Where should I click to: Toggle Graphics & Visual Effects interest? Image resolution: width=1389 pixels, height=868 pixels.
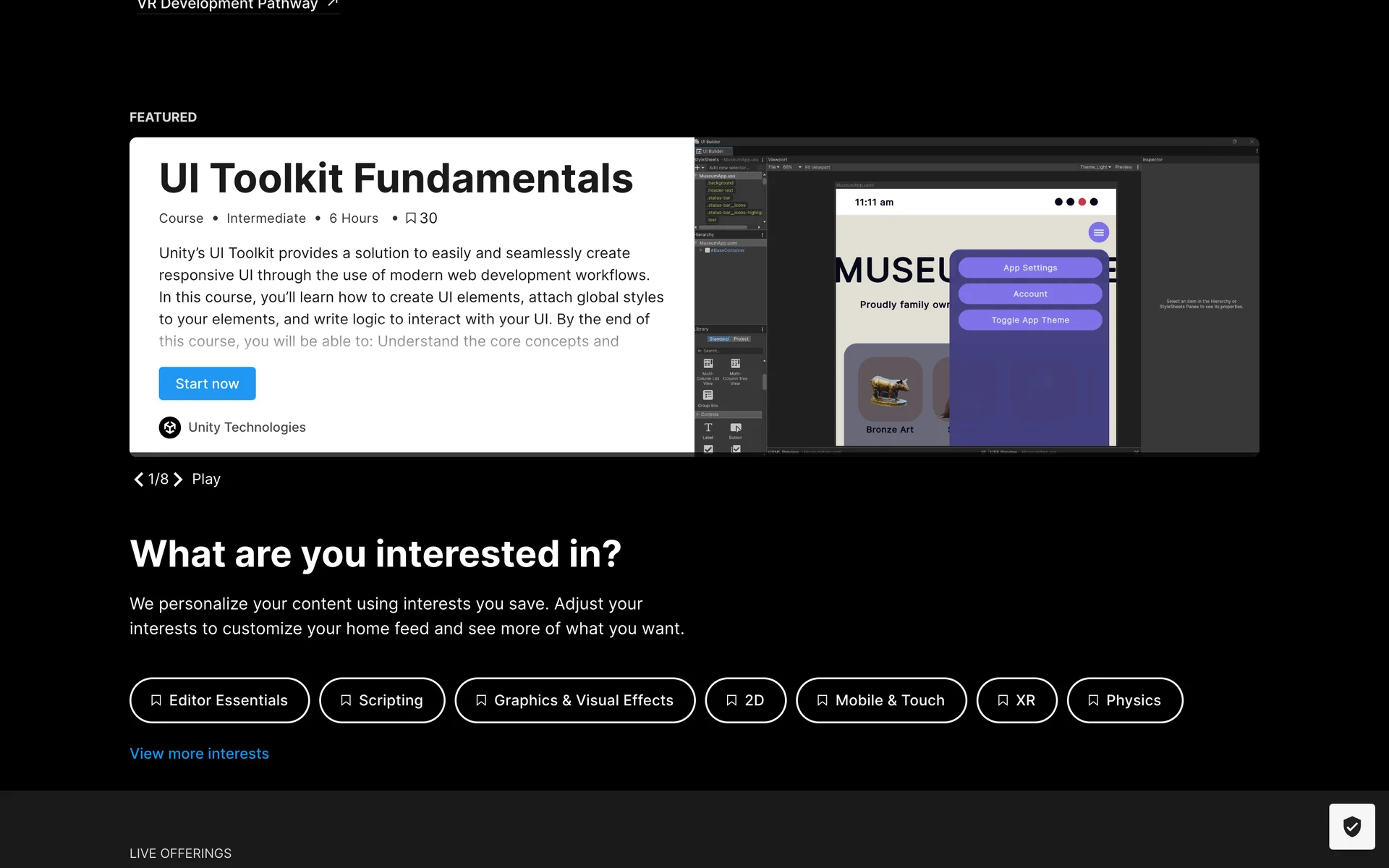pyautogui.click(x=574, y=700)
